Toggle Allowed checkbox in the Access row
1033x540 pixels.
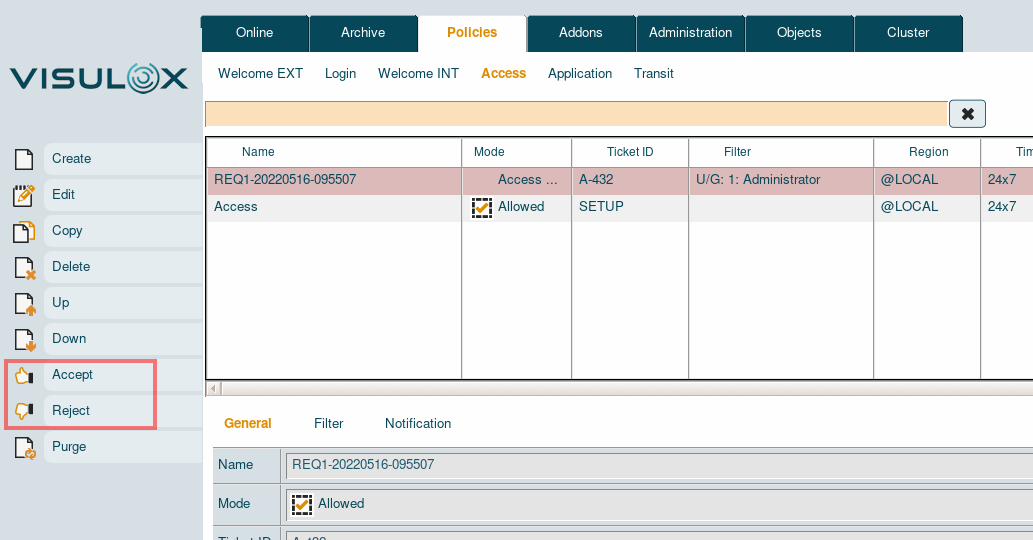click(482, 207)
